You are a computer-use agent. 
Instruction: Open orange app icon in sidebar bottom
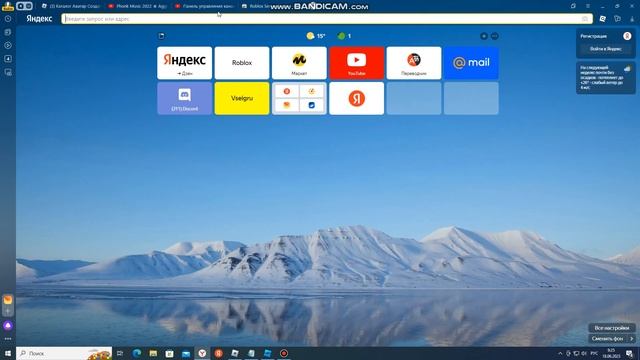8,300
